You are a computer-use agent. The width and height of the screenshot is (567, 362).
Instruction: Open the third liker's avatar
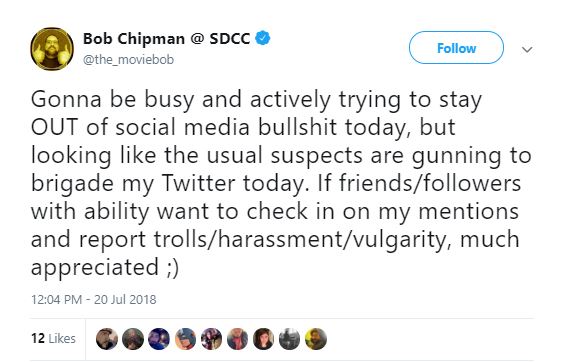tap(159, 339)
